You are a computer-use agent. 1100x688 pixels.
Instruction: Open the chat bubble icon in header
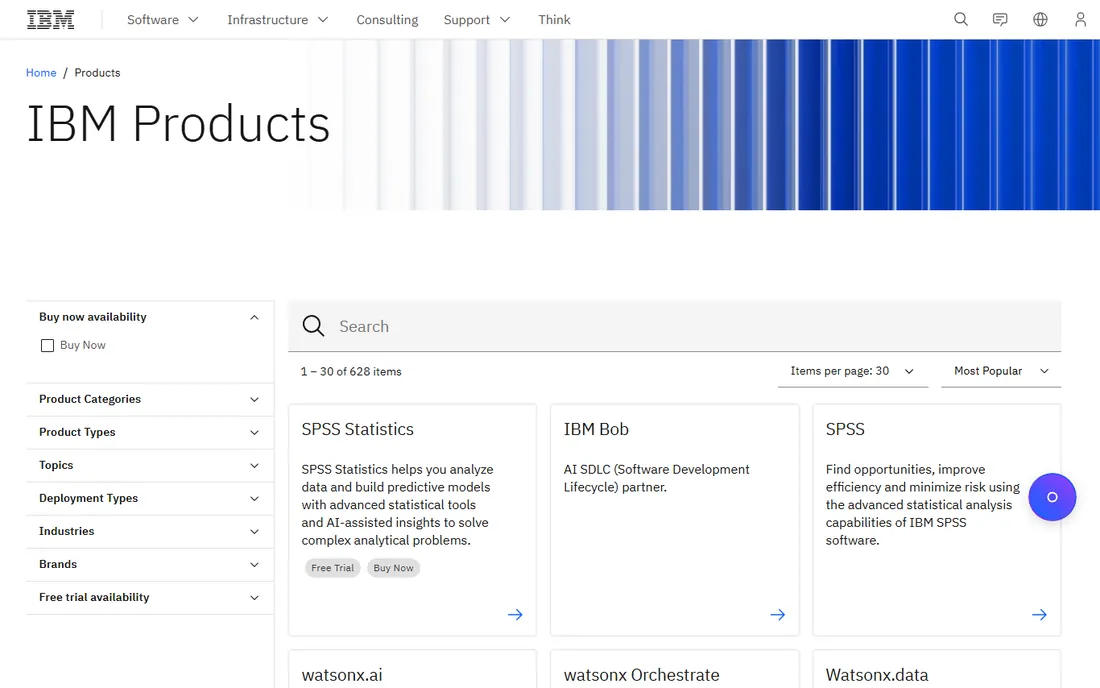1000,20
